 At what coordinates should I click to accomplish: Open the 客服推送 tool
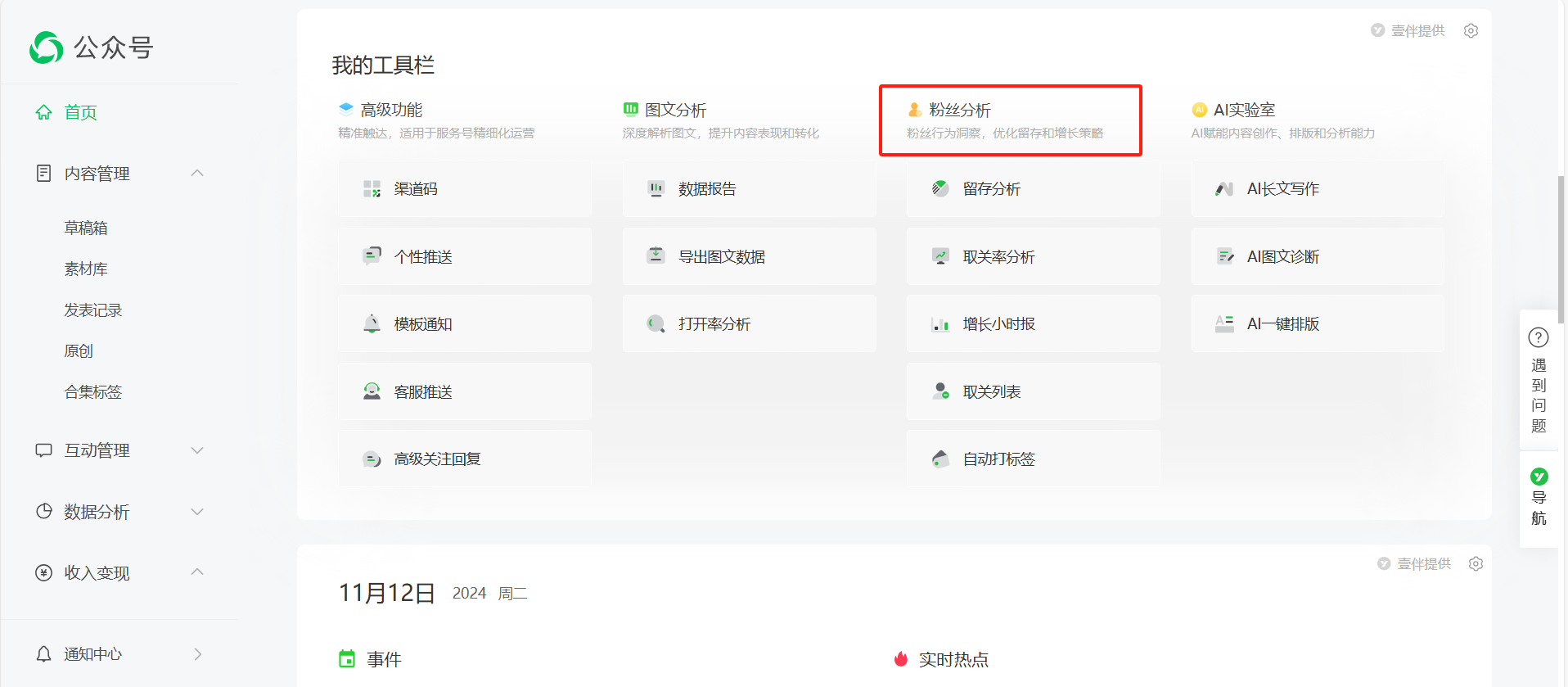[465, 391]
